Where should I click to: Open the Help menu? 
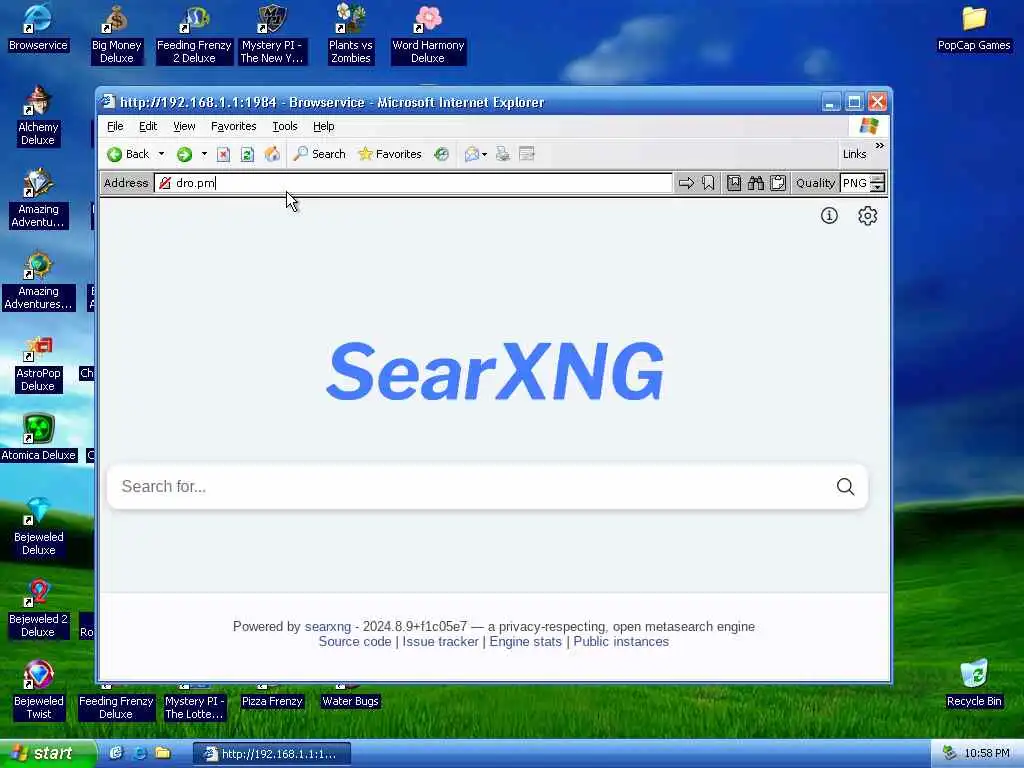point(323,126)
